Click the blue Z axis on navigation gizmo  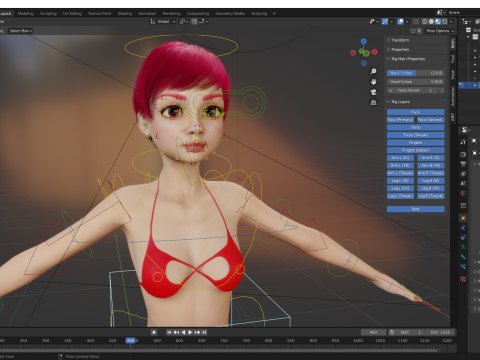(364, 41)
